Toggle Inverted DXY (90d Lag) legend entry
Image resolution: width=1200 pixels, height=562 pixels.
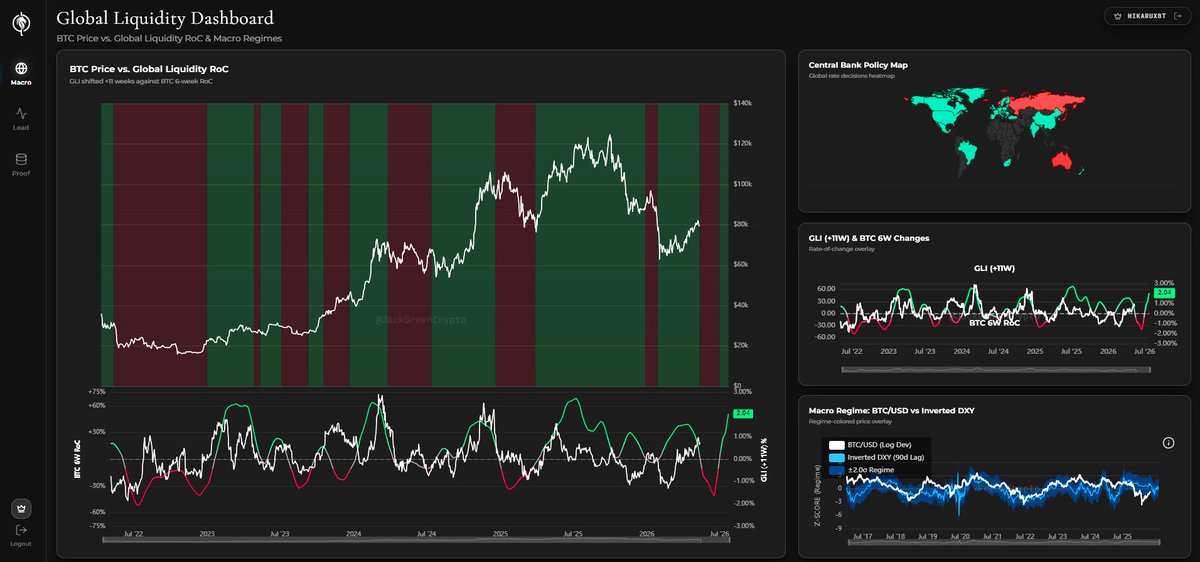pos(877,457)
